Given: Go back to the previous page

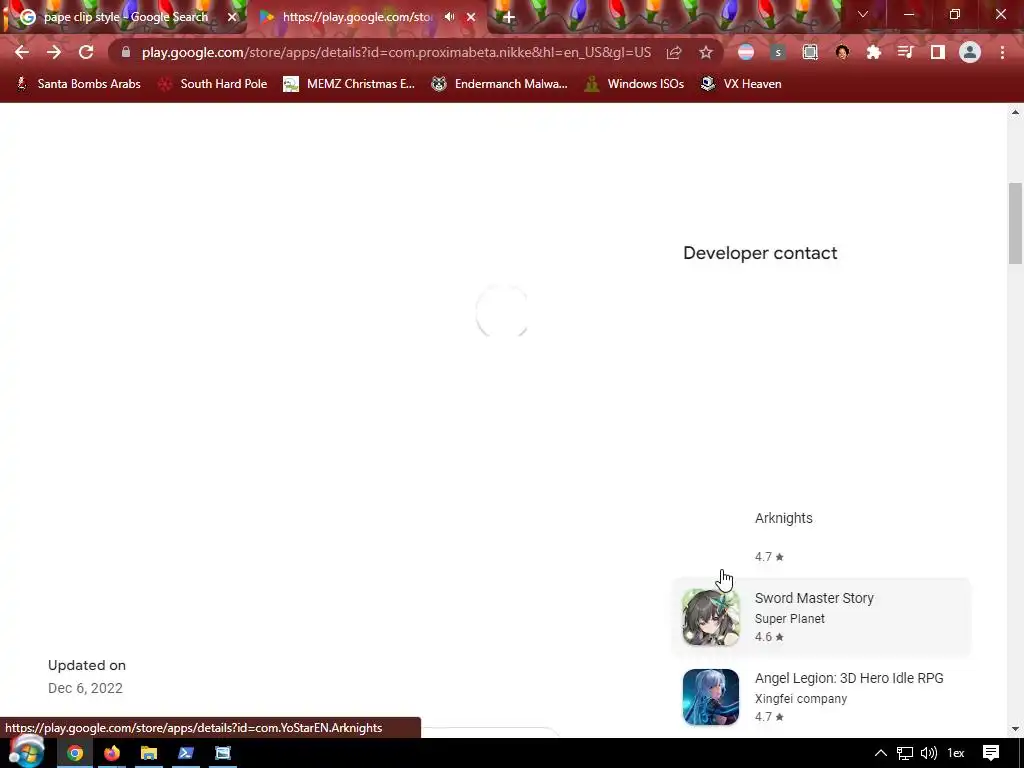Looking at the screenshot, I should (22, 52).
